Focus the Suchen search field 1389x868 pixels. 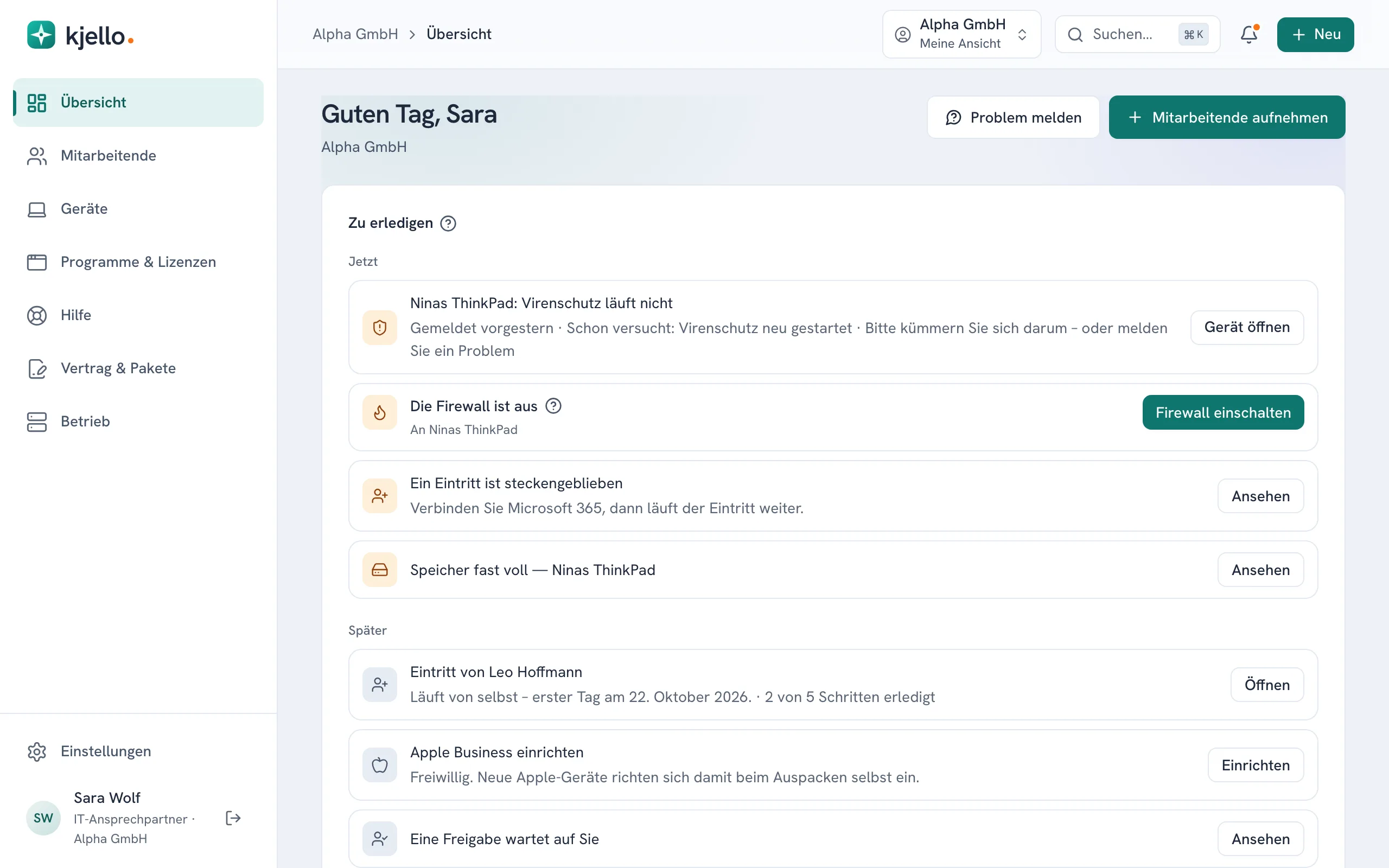click(x=1137, y=34)
